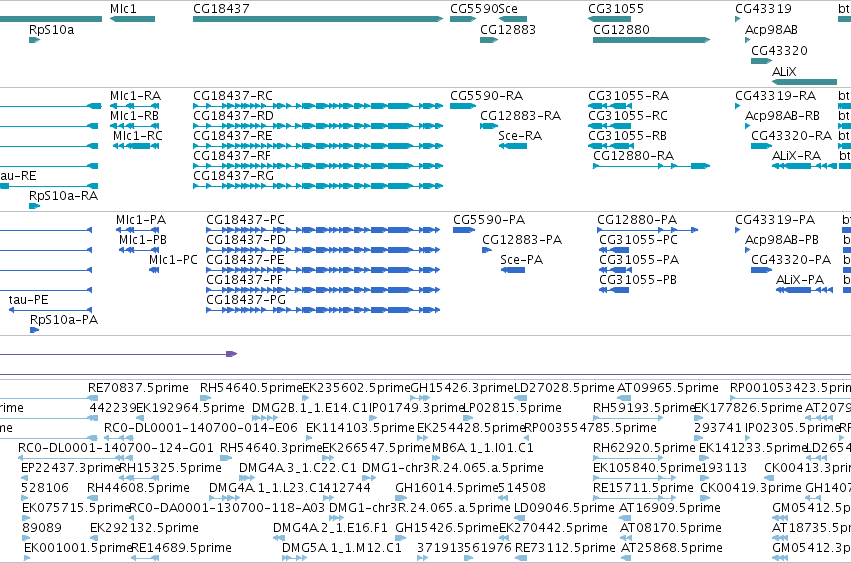Screen dimensions: 851x563
Task: Click the CG18437-PG protein label
Action: 246,300
